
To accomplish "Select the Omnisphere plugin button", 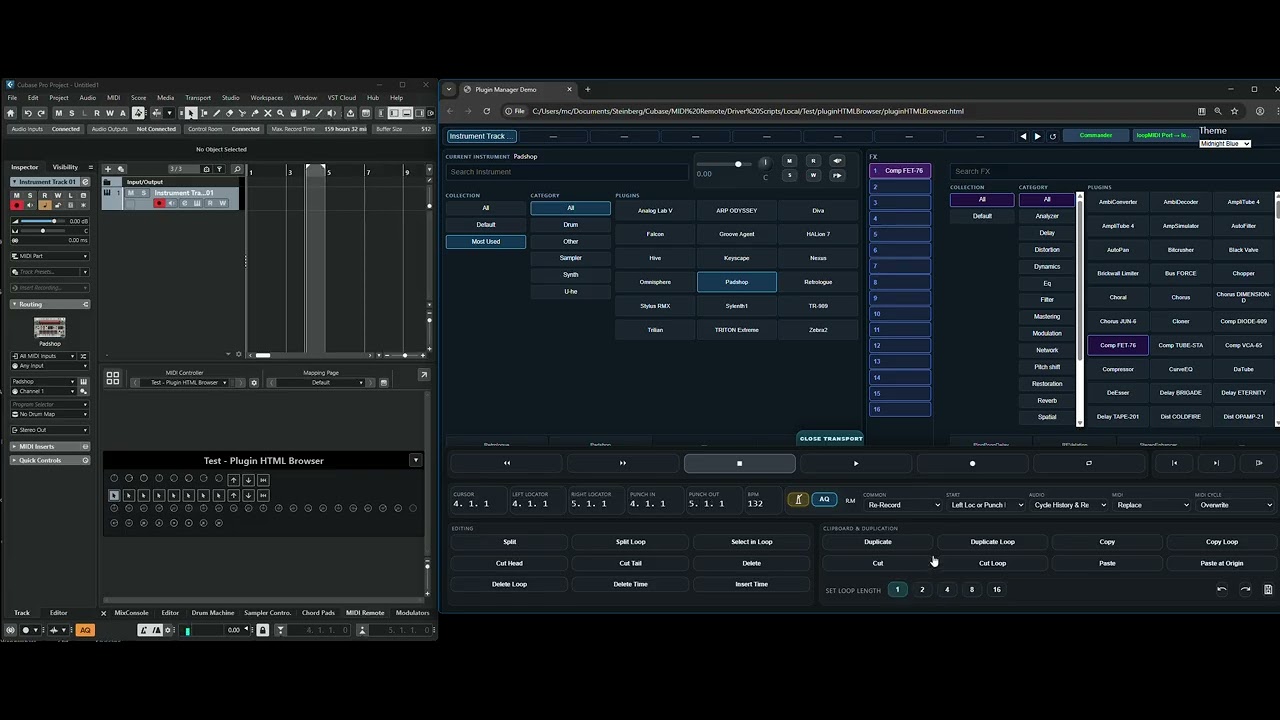I will (655, 282).
